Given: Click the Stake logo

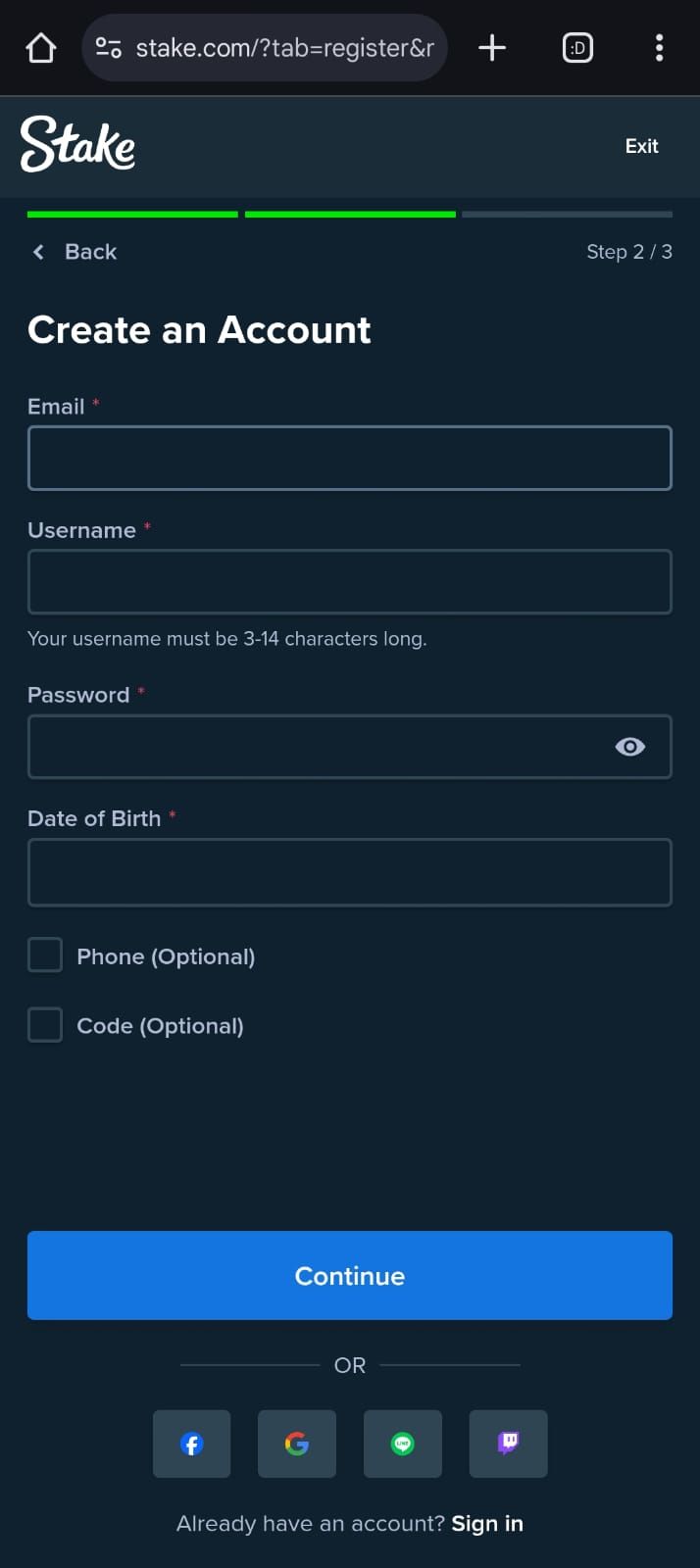Looking at the screenshot, I should (x=78, y=145).
